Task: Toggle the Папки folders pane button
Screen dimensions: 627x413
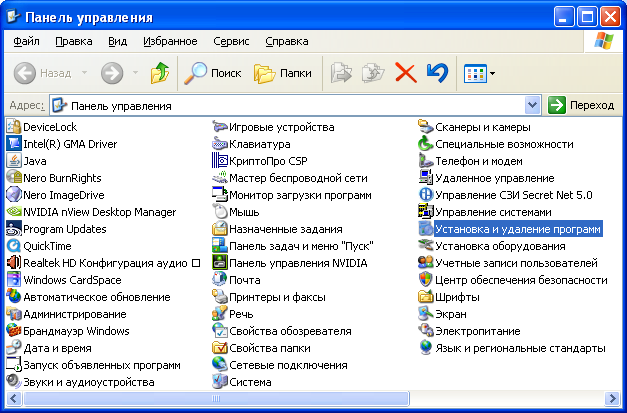Action: (x=283, y=73)
